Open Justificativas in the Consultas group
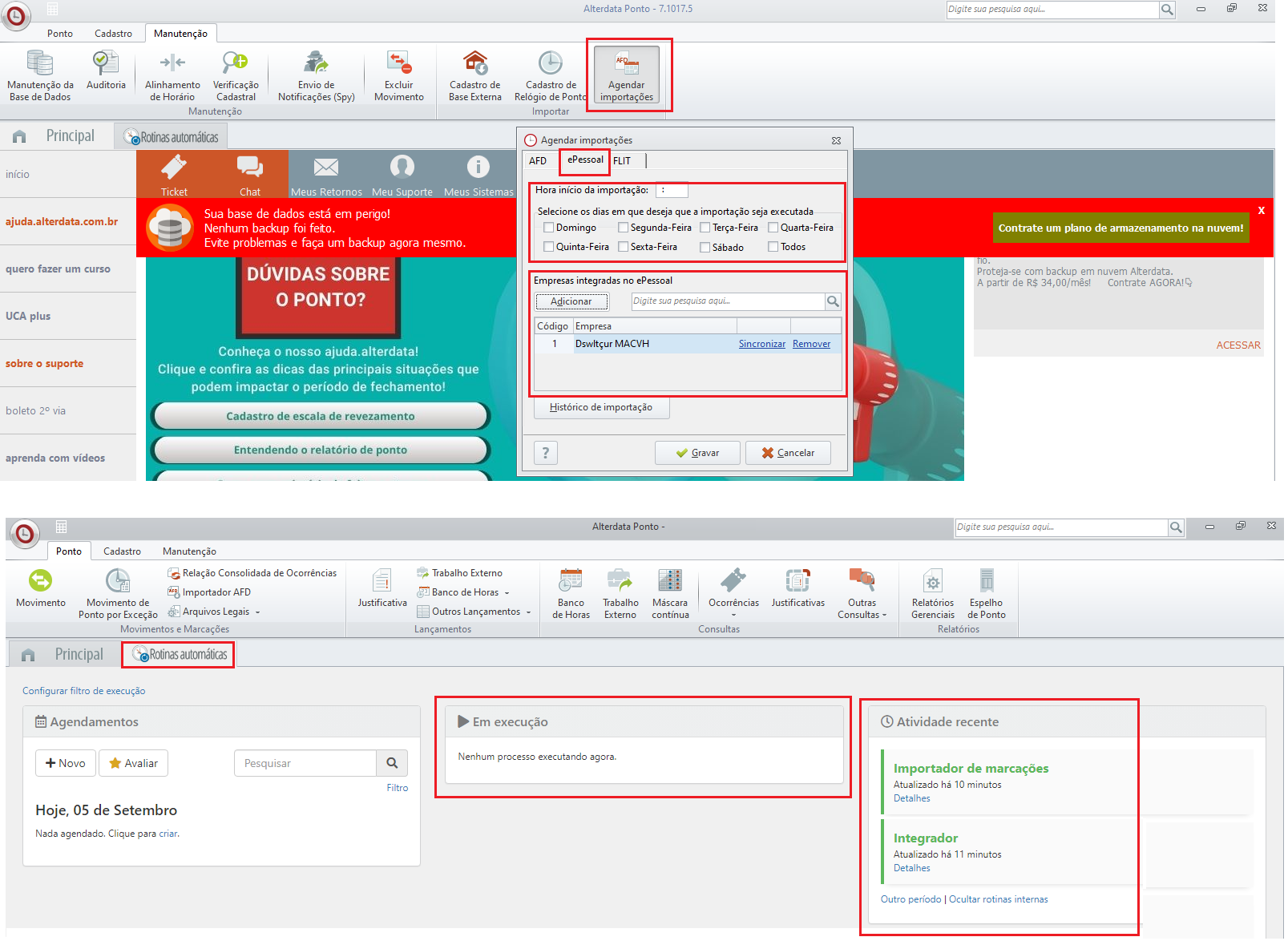 coord(798,588)
